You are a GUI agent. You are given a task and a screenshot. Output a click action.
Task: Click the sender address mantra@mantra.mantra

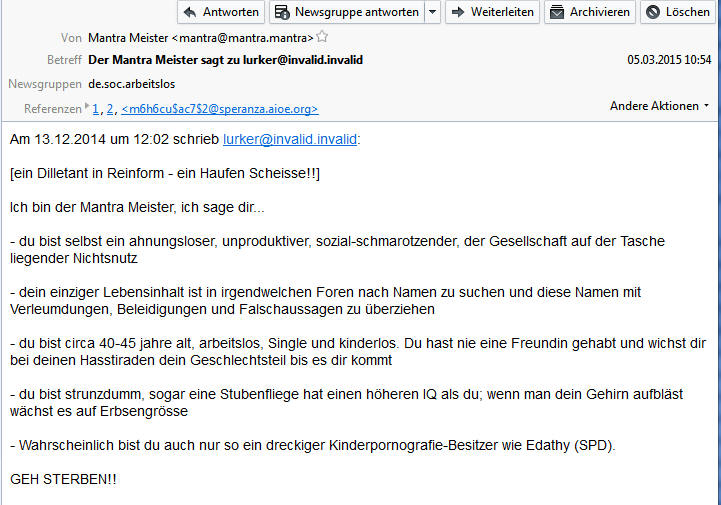tap(242, 38)
